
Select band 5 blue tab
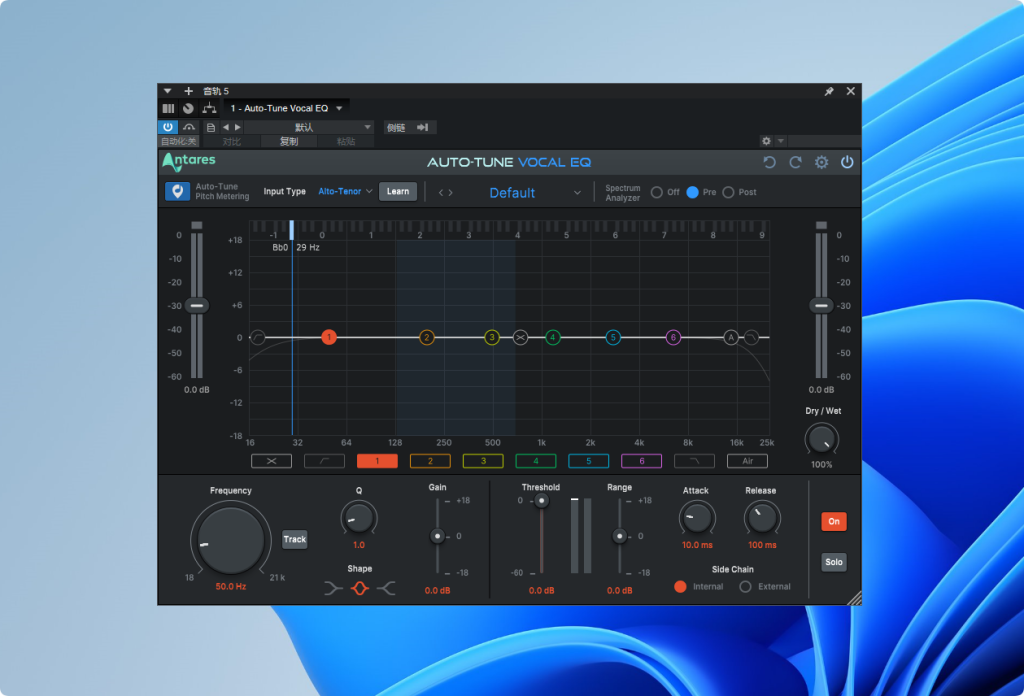click(588, 461)
